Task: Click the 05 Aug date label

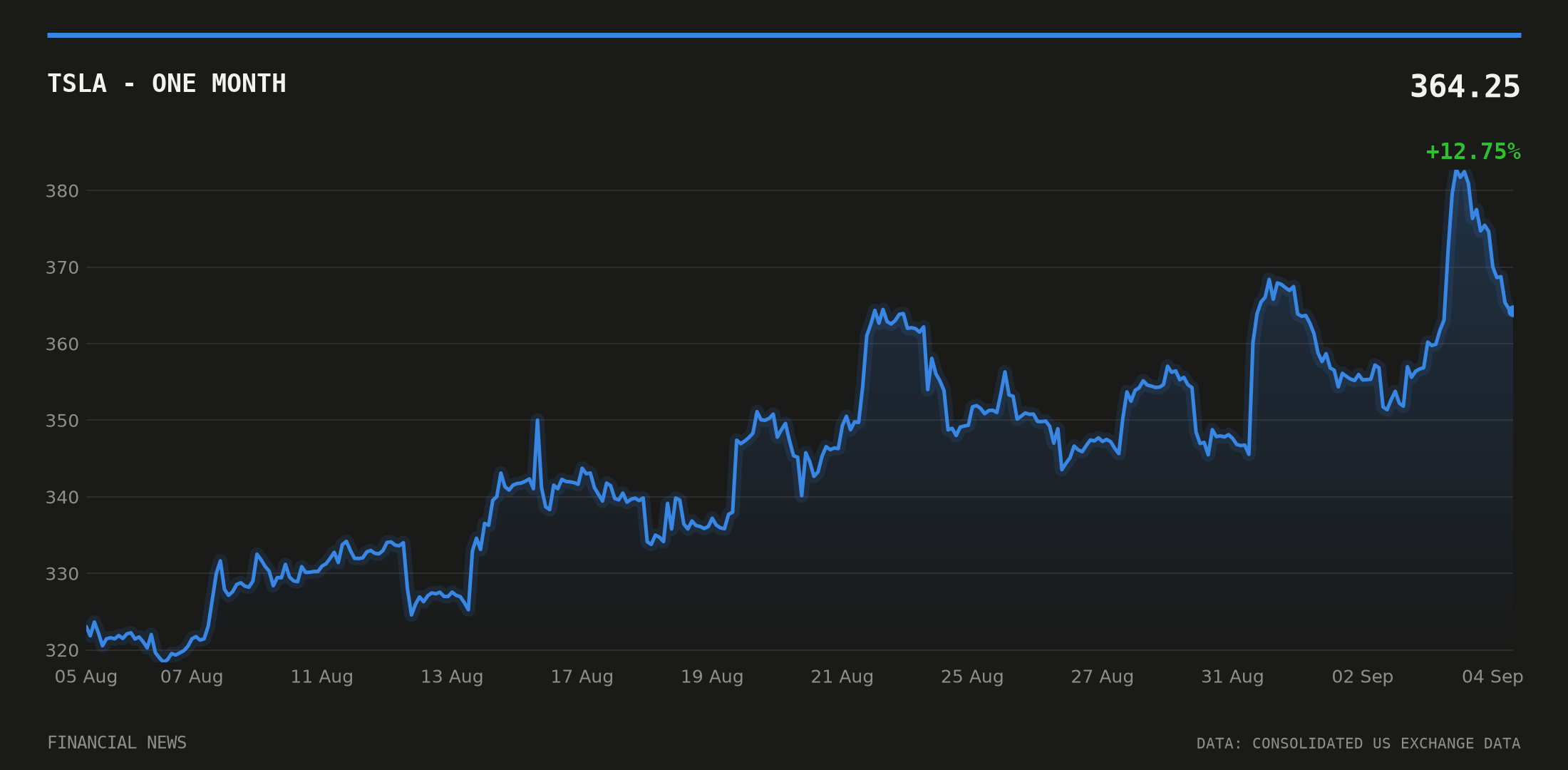Action: pos(86,677)
